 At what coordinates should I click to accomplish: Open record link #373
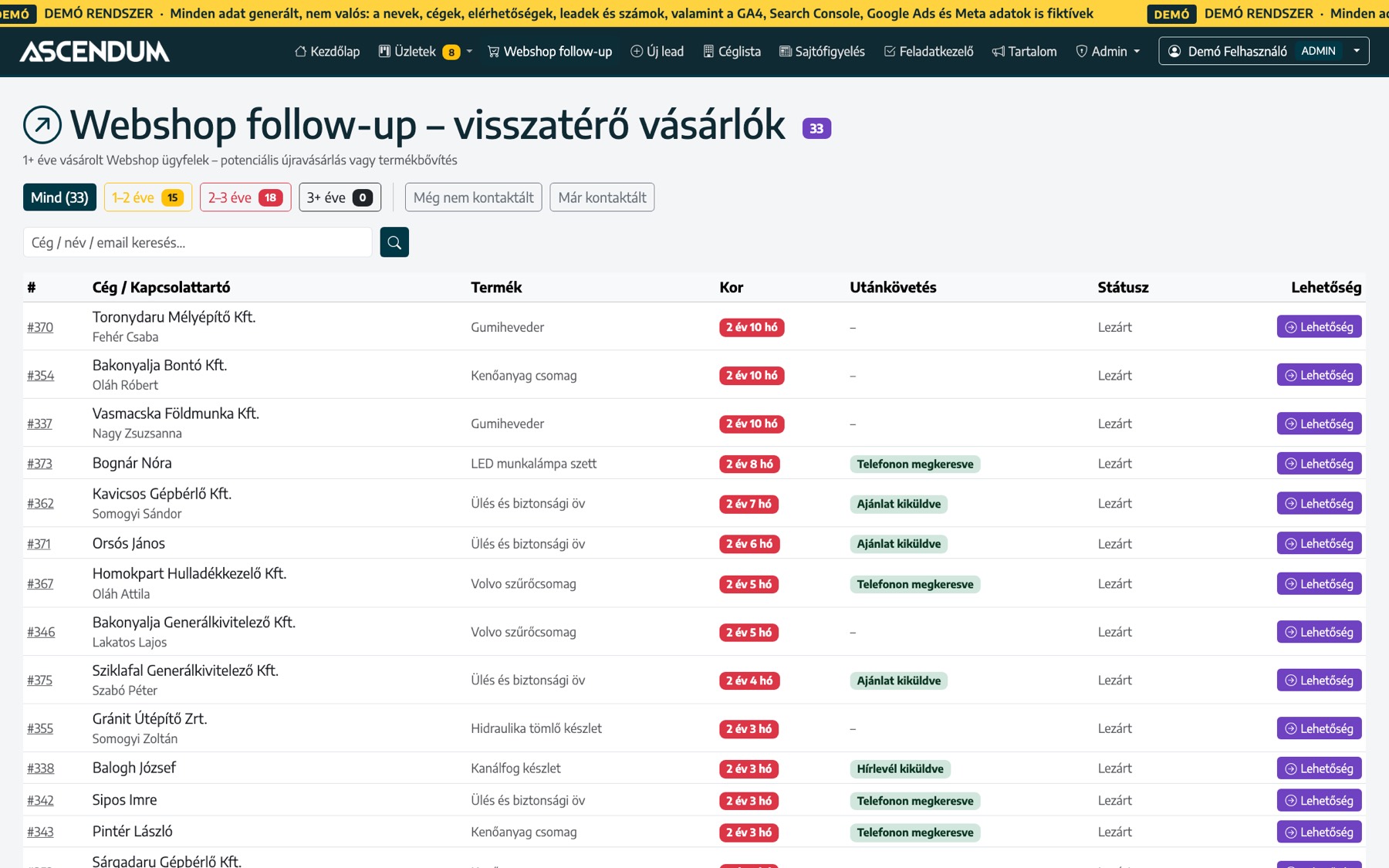[39, 464]
